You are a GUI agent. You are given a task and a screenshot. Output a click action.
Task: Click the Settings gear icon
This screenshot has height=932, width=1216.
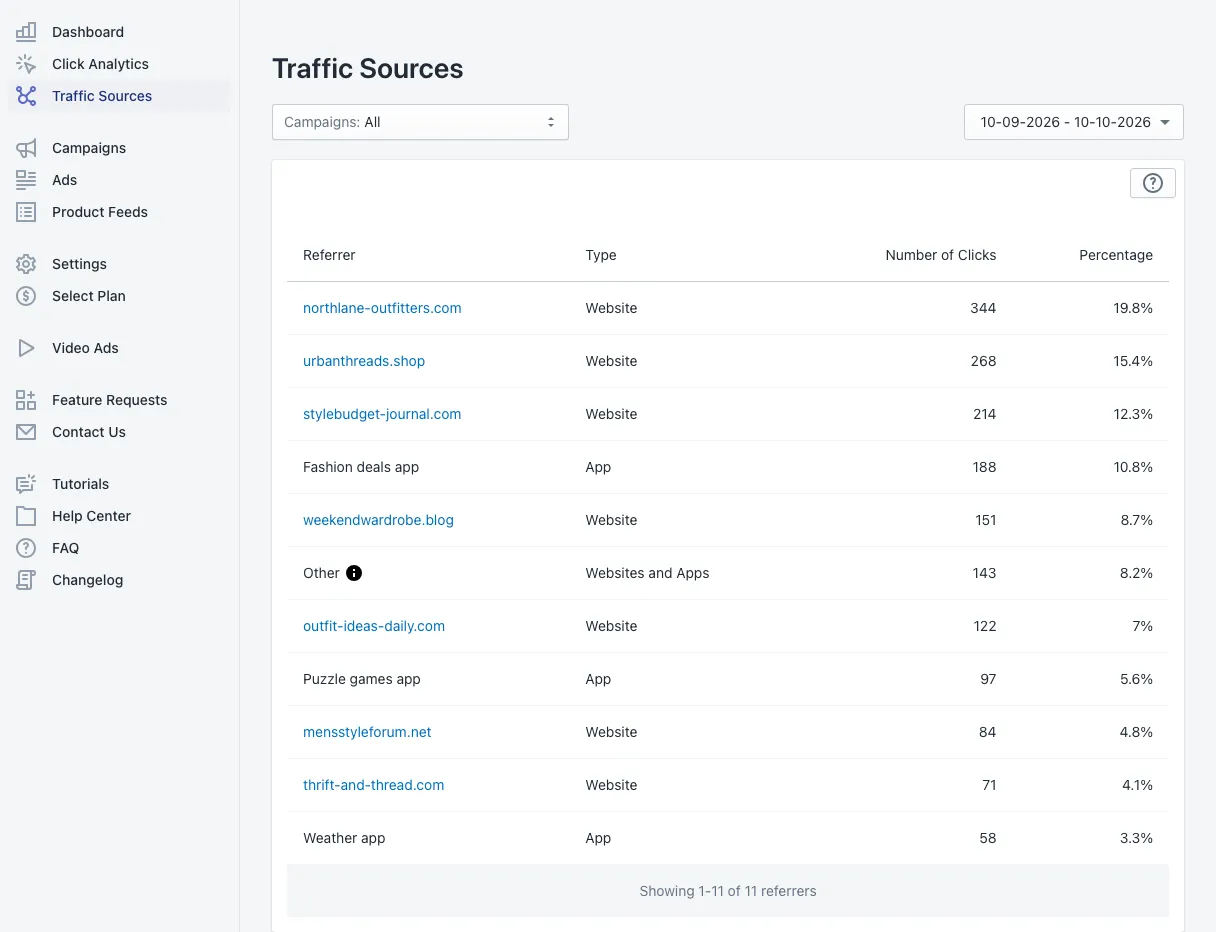(26, 264)
